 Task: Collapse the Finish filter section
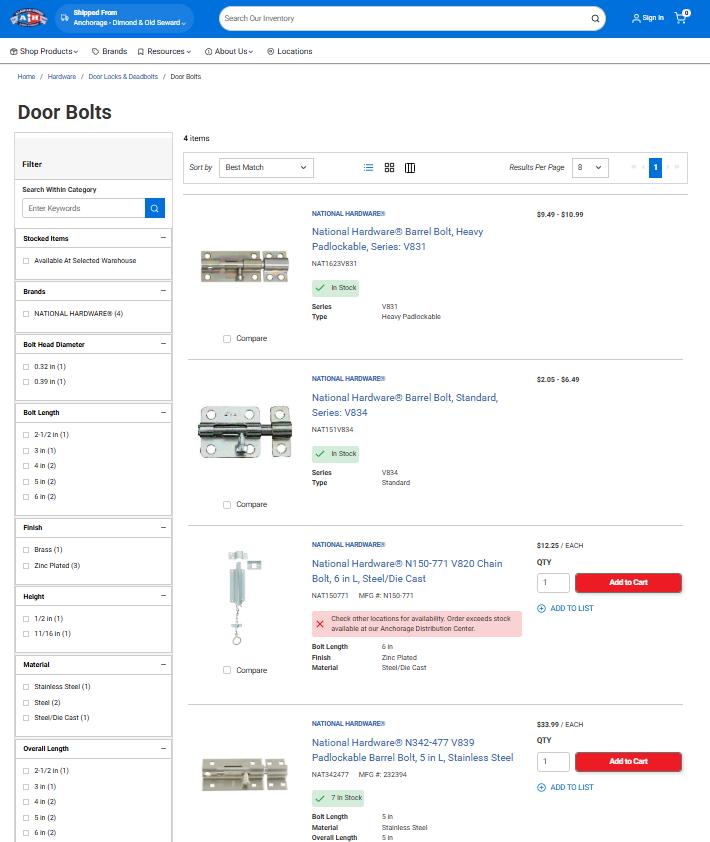click(163, 527)
